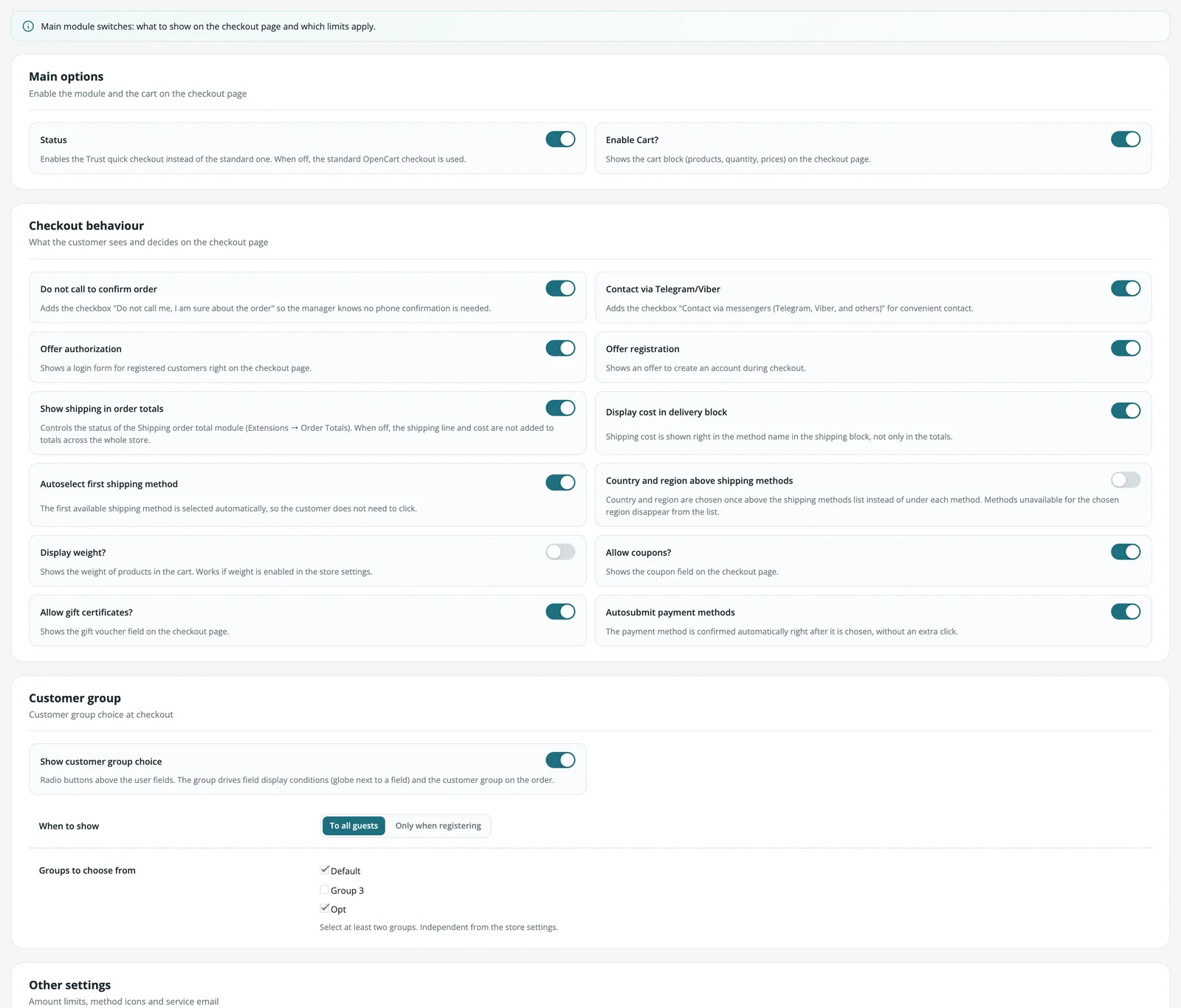
Task: Turn off Offer registration switch
Action: pos(1126,348)
